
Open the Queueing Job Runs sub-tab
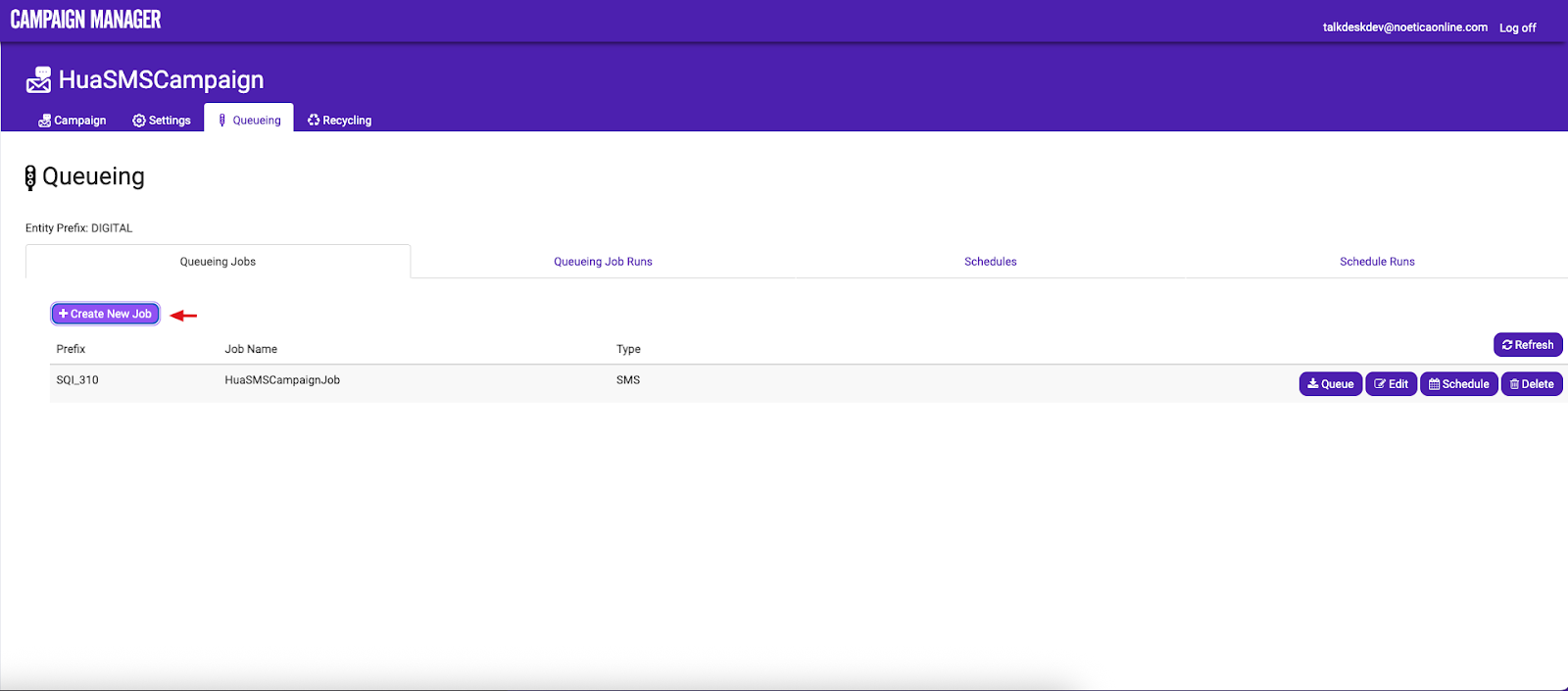pyautogui.click(x=603, y=262)
